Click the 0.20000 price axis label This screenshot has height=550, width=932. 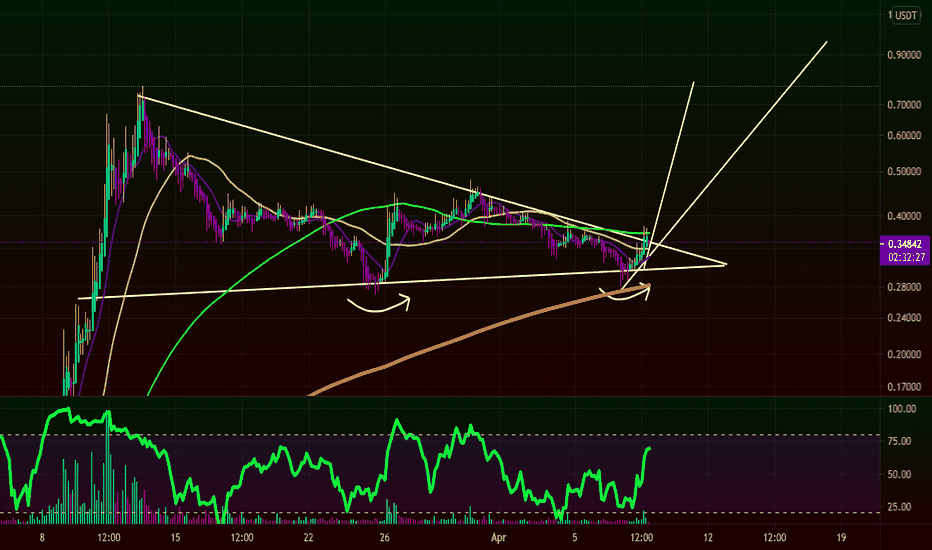point(904,354)
